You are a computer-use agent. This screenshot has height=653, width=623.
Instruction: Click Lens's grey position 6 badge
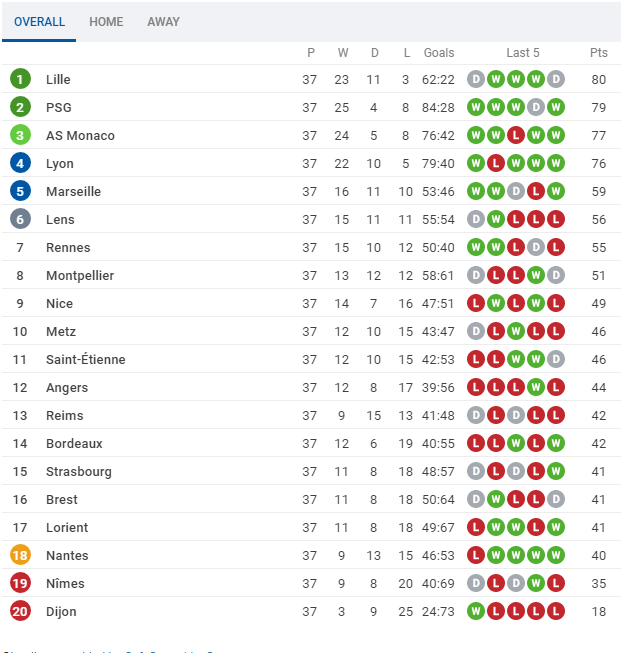[x=21, y=219]
